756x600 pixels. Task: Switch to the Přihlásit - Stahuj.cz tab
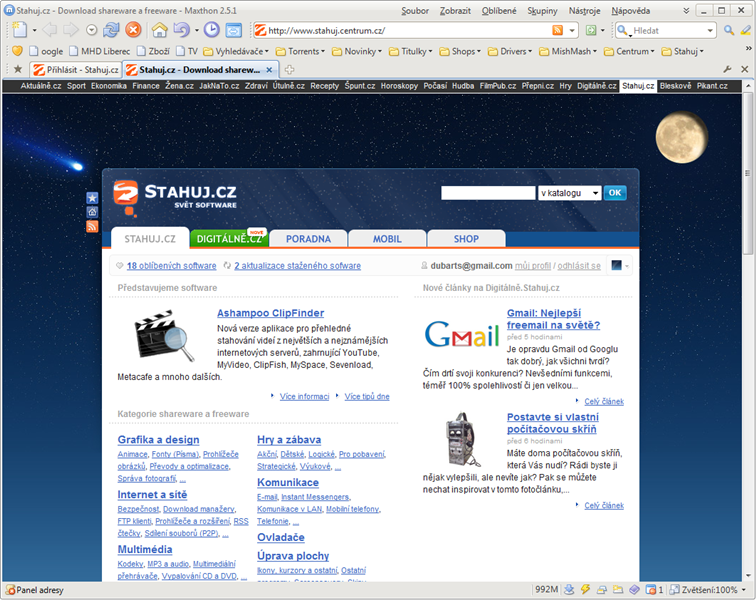(x=76, y=70)
